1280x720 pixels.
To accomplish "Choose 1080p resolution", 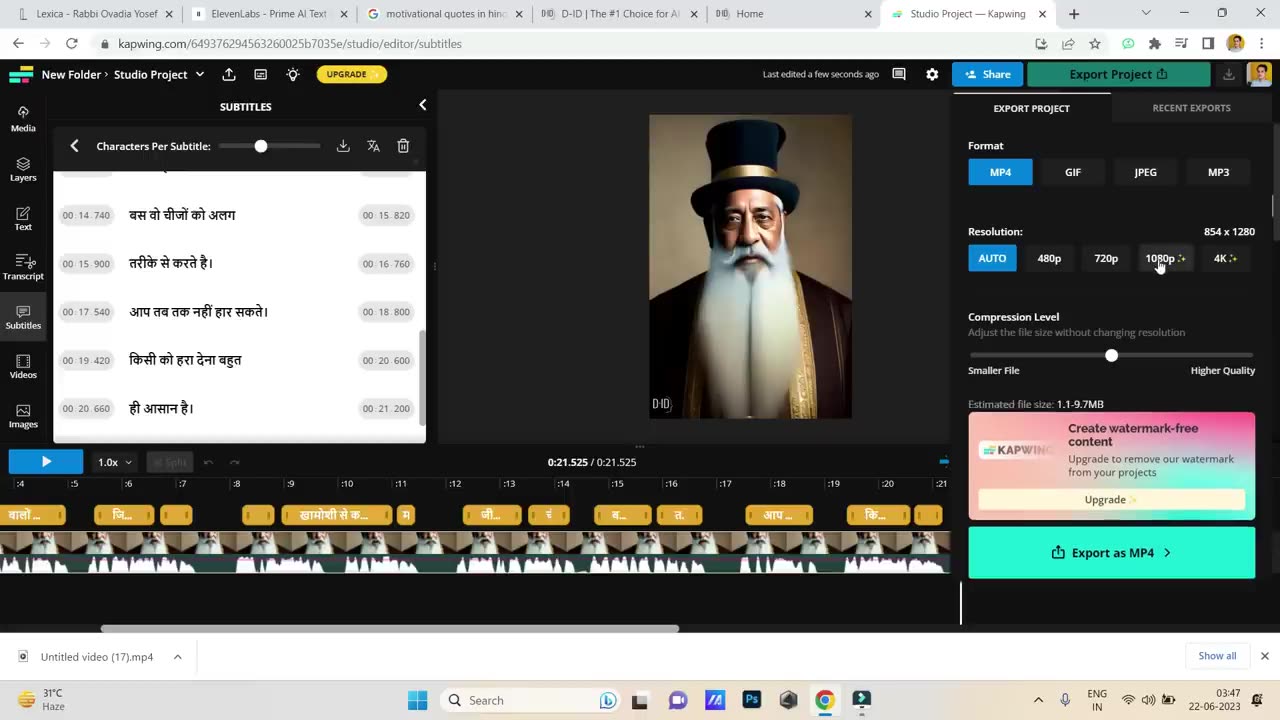I will coord(1165,258).
